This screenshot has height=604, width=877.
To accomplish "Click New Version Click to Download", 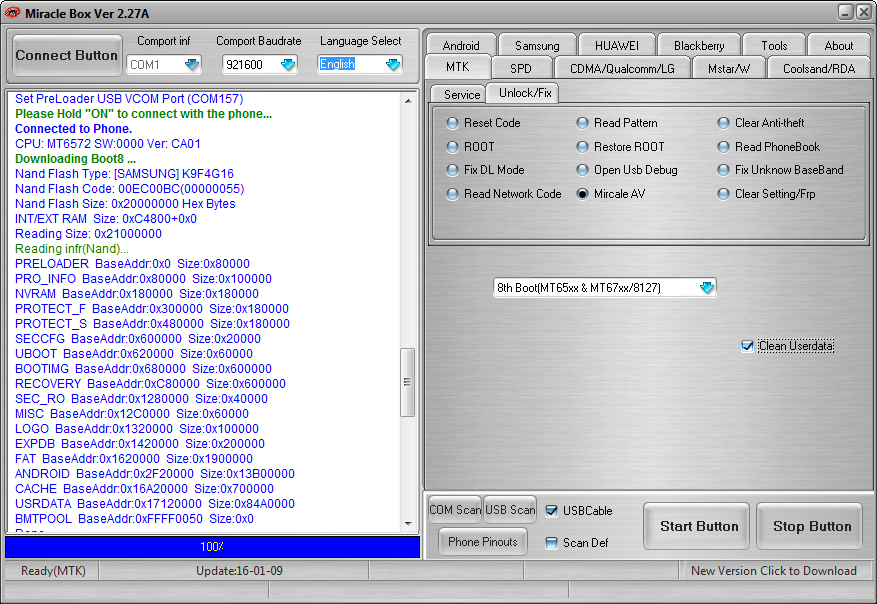I will coord(774,570).
